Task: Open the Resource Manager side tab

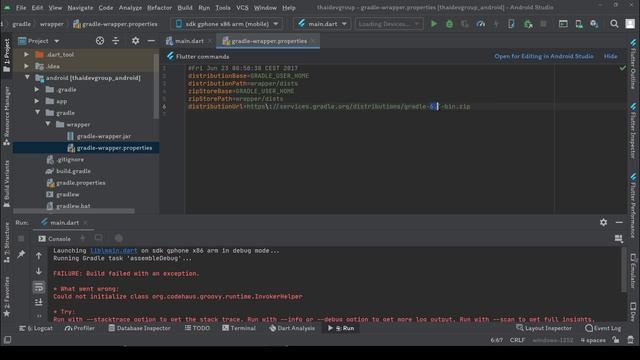Action: 7,116
